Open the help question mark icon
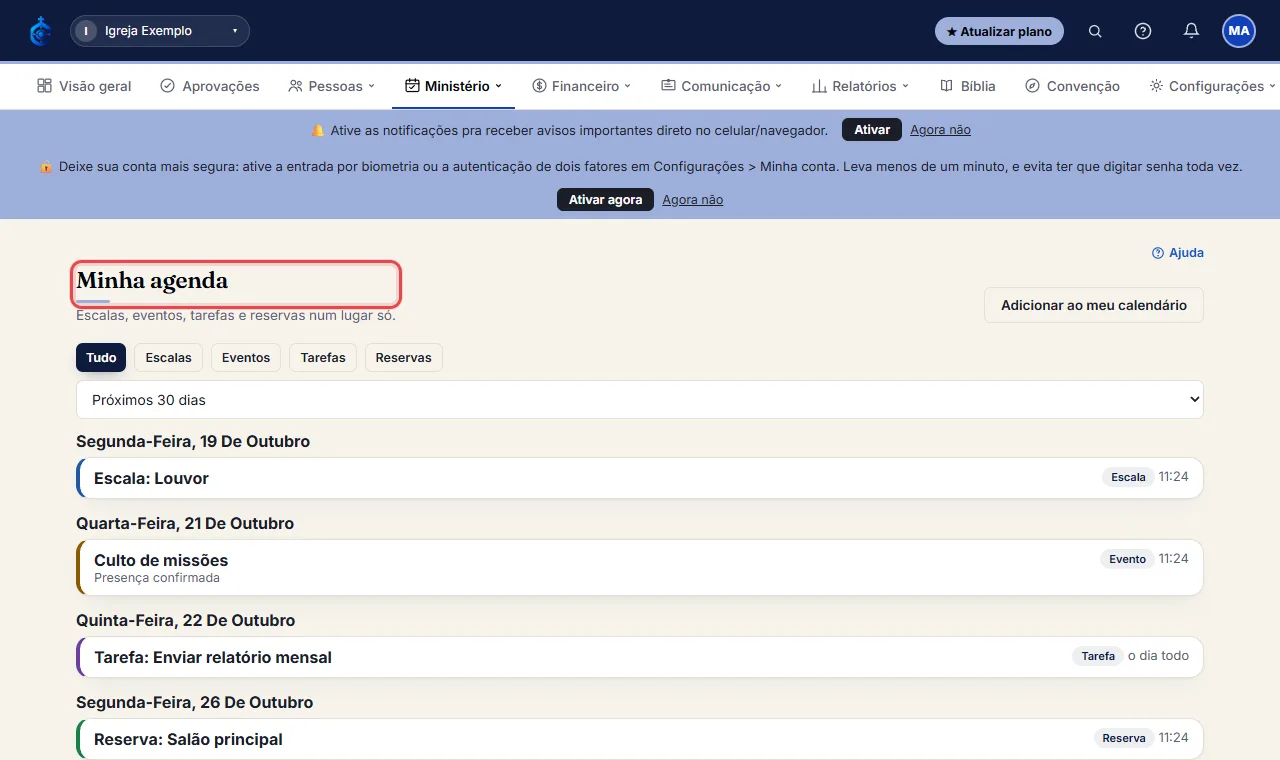 [x=1143, y=31]
